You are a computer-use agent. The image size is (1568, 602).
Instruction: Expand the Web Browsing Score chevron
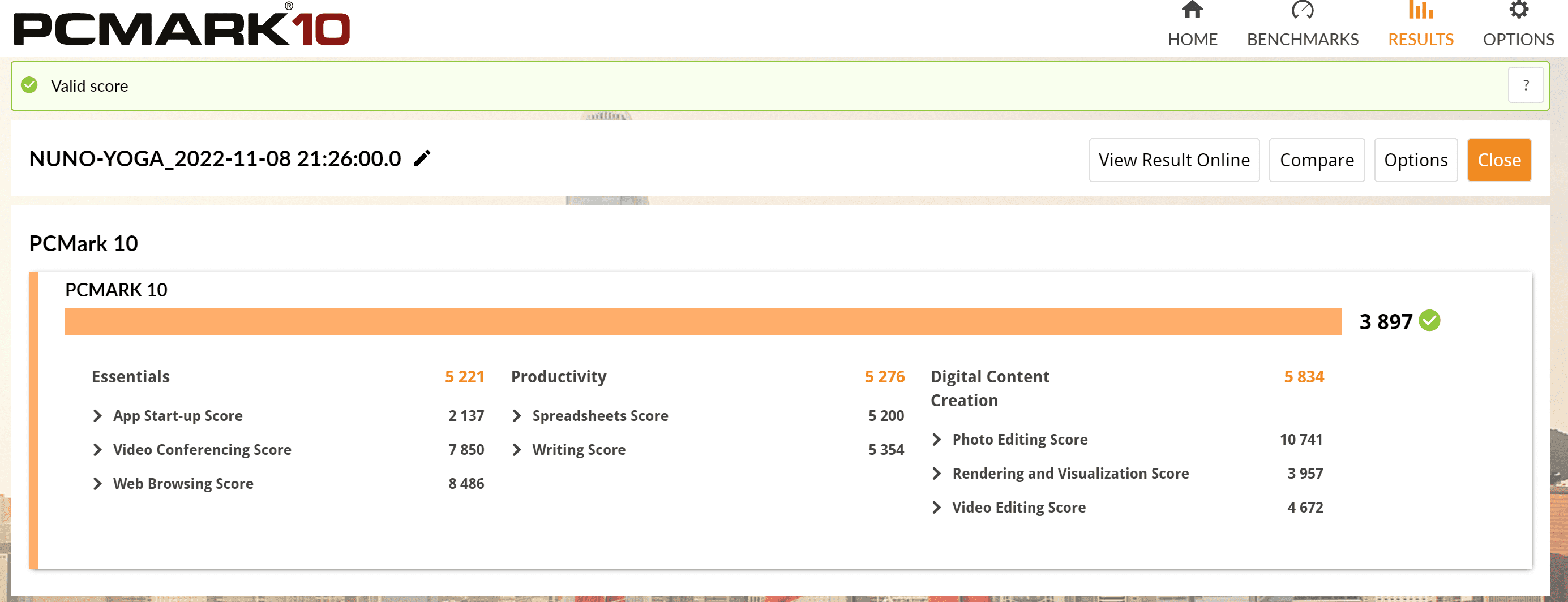[97, 484]
